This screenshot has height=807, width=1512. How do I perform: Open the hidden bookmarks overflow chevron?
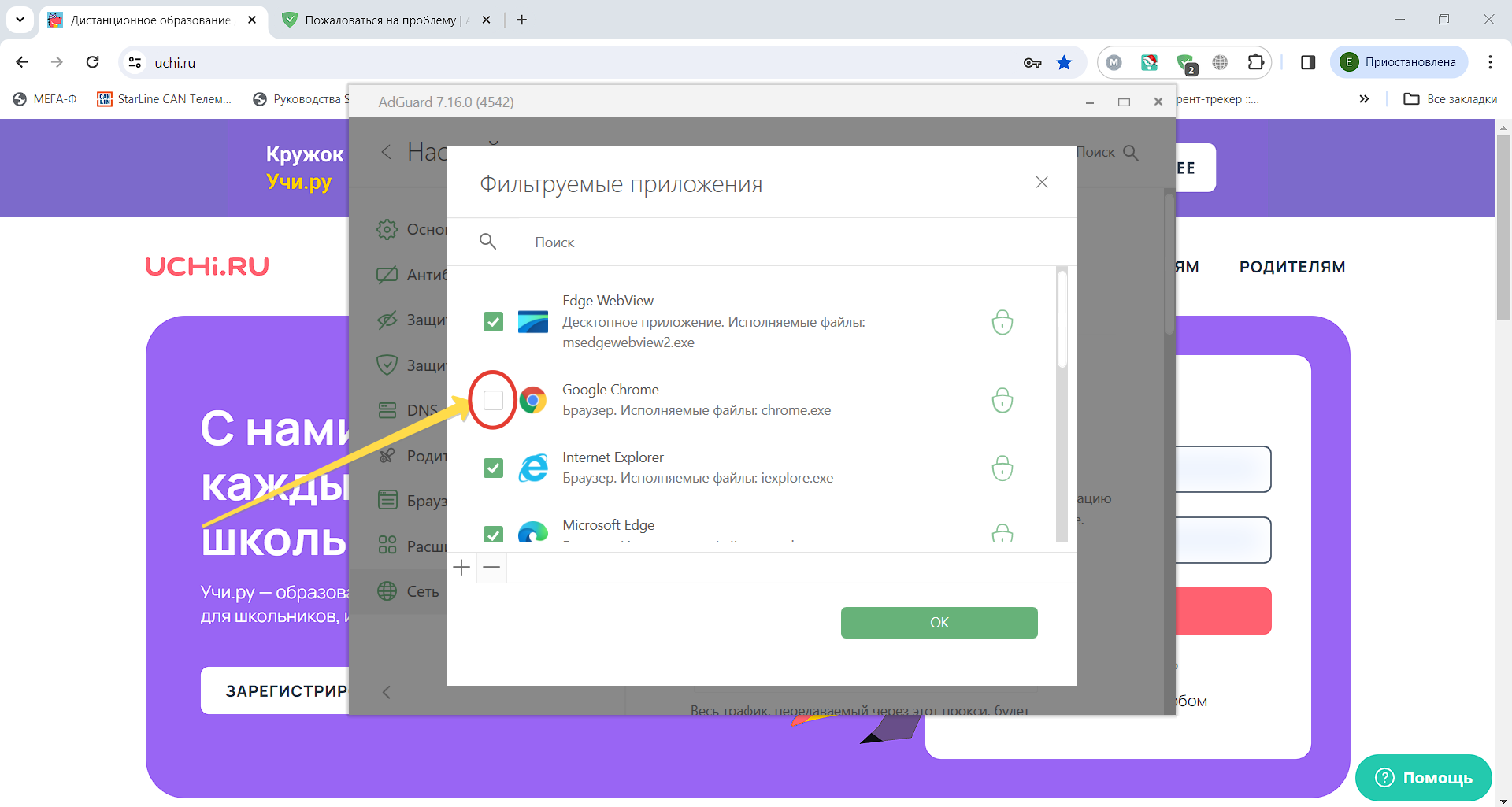click(1364, 98)
